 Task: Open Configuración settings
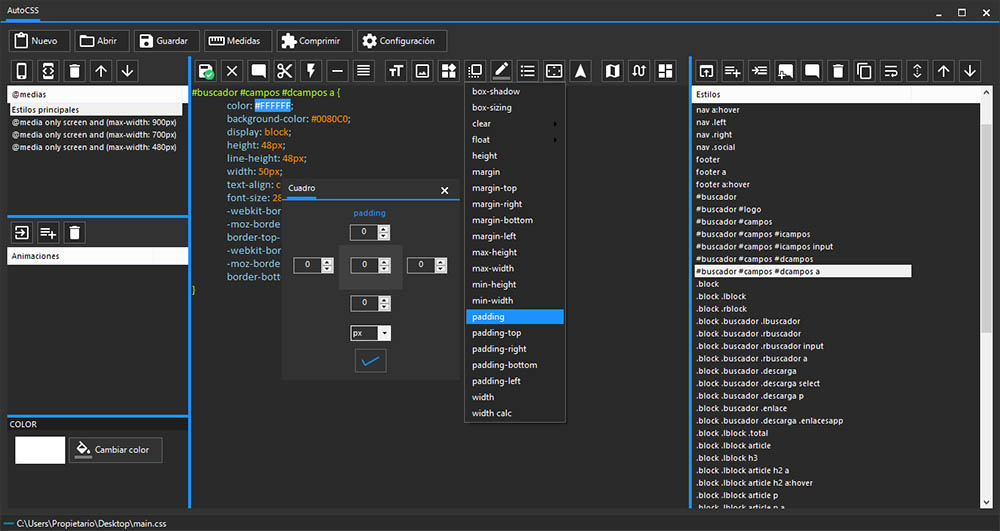pyautogui.click(x=402, y=41)
